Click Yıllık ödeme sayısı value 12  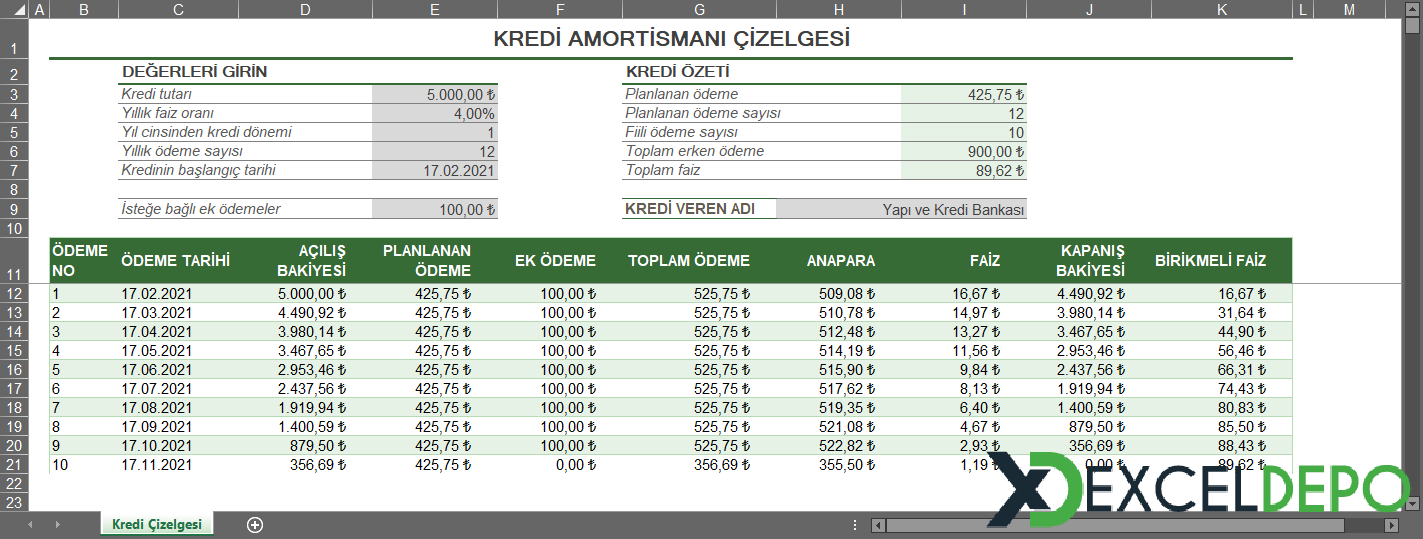tap(435, 151)
